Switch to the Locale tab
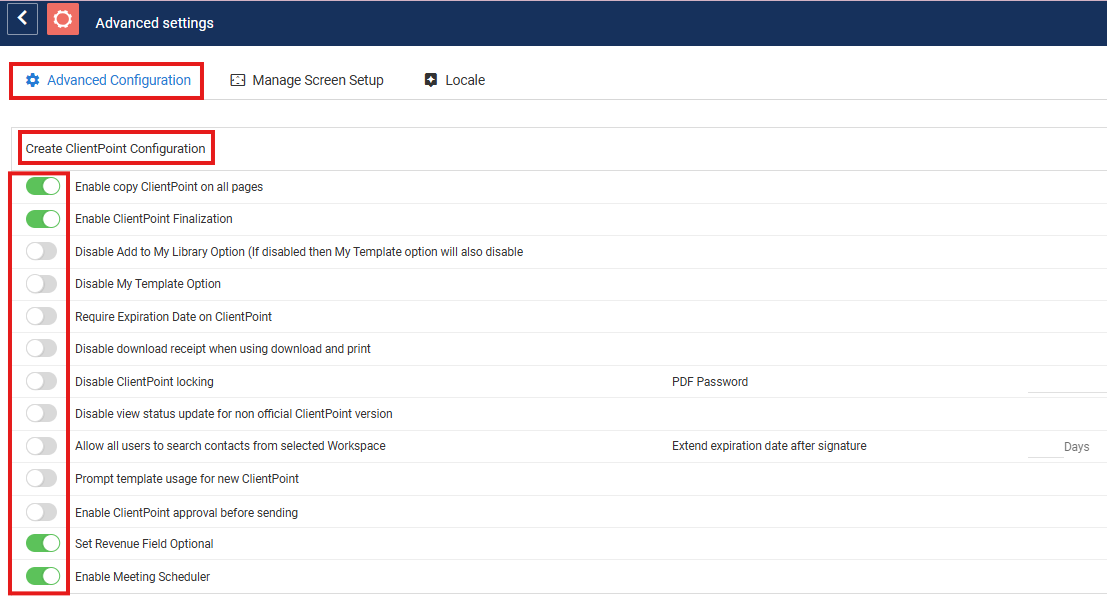1107x596 pixels. point(455,81)
